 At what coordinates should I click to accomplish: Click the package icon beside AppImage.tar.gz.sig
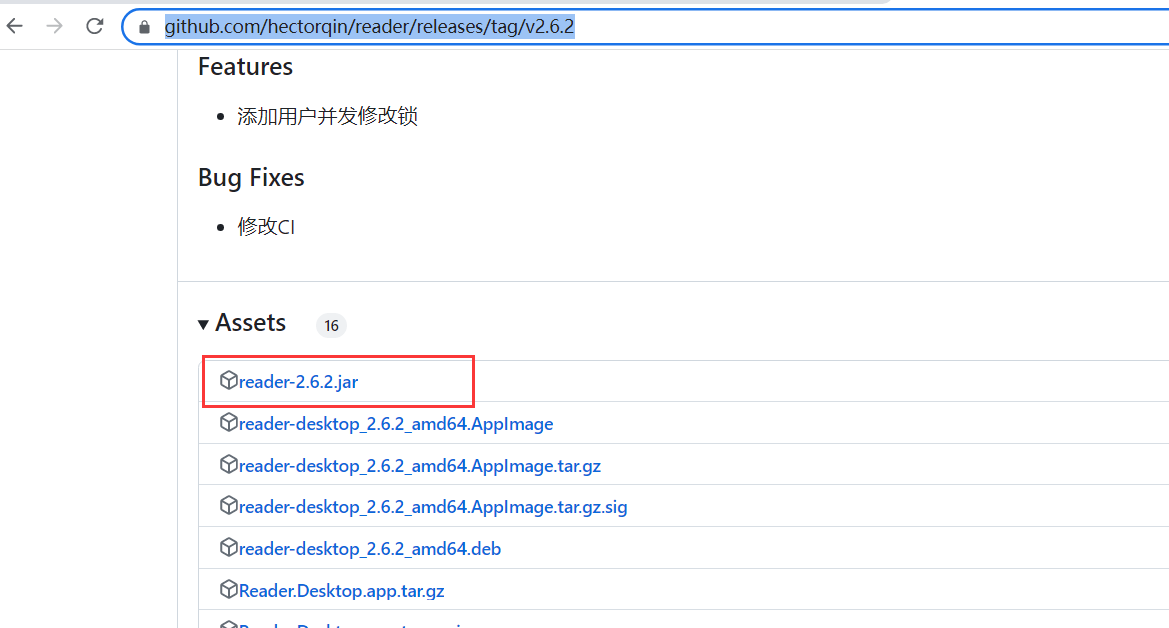[x=228, y=506]
